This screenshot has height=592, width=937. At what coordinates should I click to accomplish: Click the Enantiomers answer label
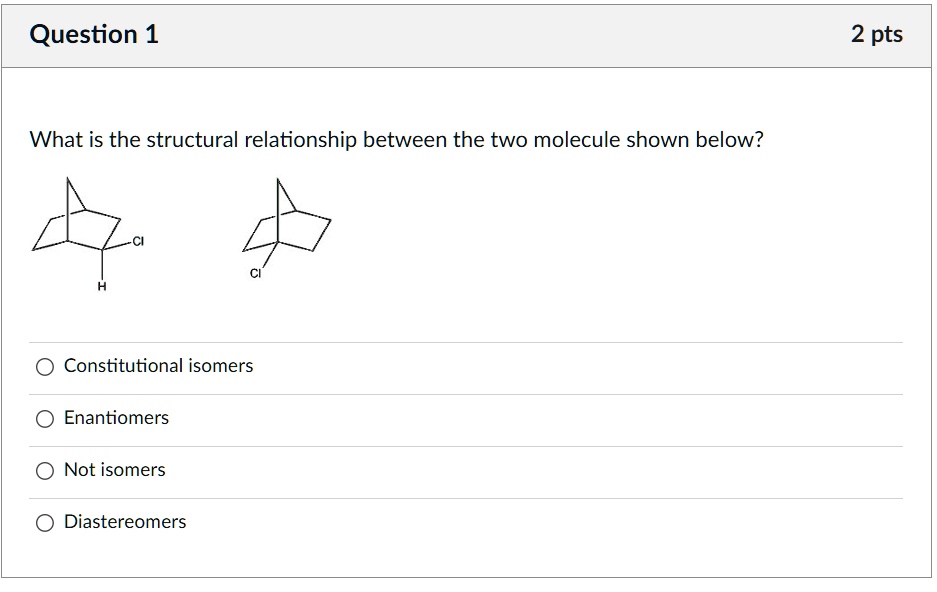116,418
